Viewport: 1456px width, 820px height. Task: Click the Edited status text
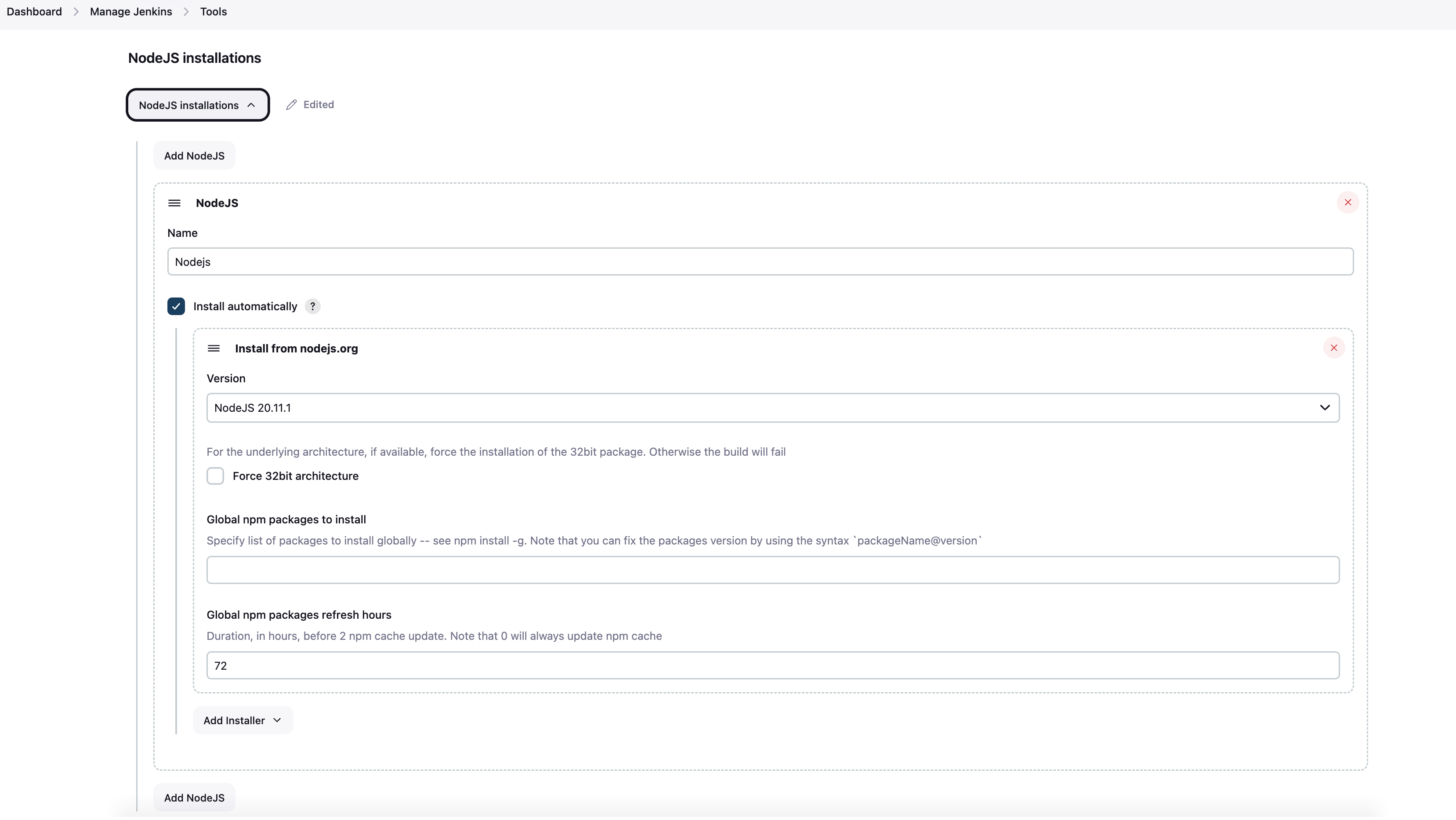pyautogui.click(x=318, y=105)
